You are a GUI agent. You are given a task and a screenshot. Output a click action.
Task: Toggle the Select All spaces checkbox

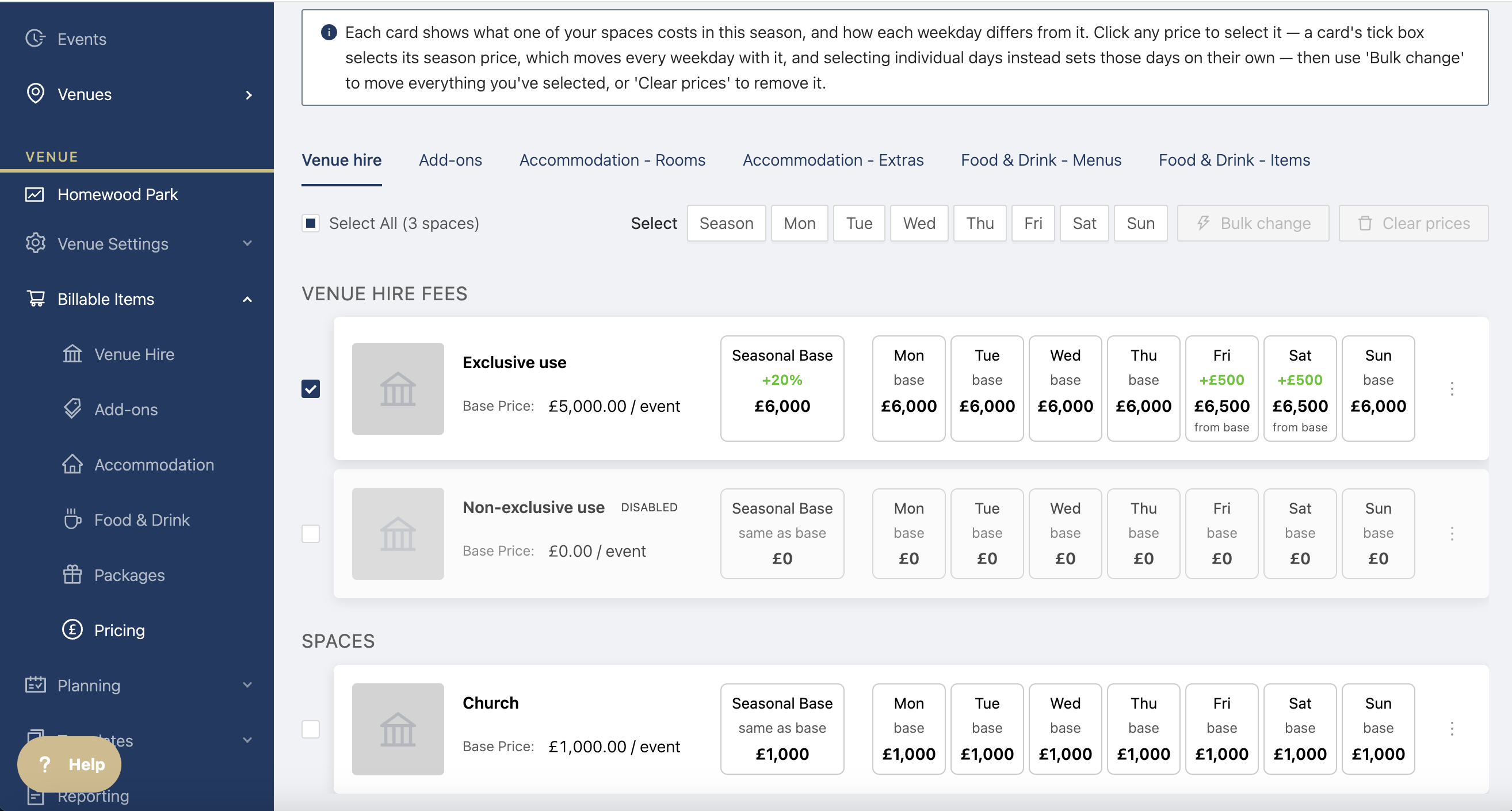click(311, 223)
